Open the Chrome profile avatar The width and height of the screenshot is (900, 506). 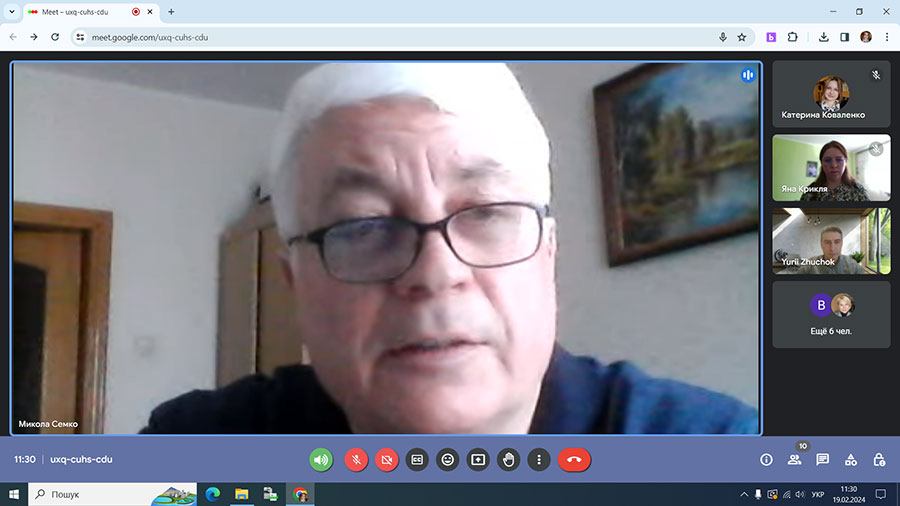(x=866, y=37)
